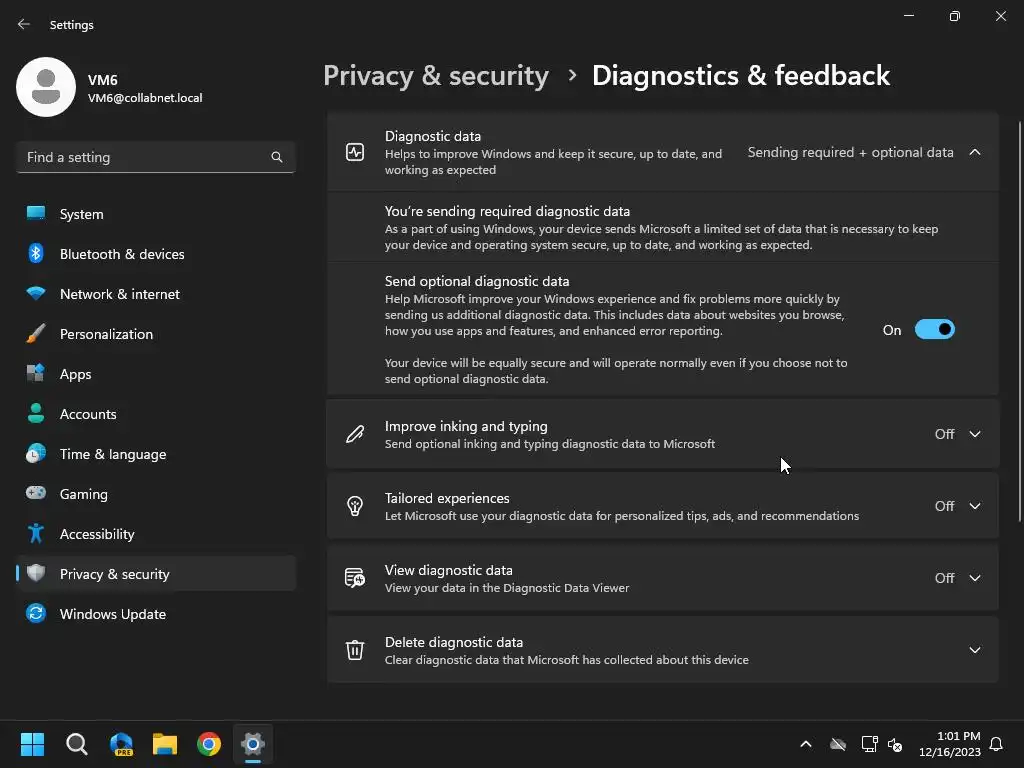Expand Improve inking and typing chevron
The width and height of the screenshot is (1024, 768).
pos(974,434)
